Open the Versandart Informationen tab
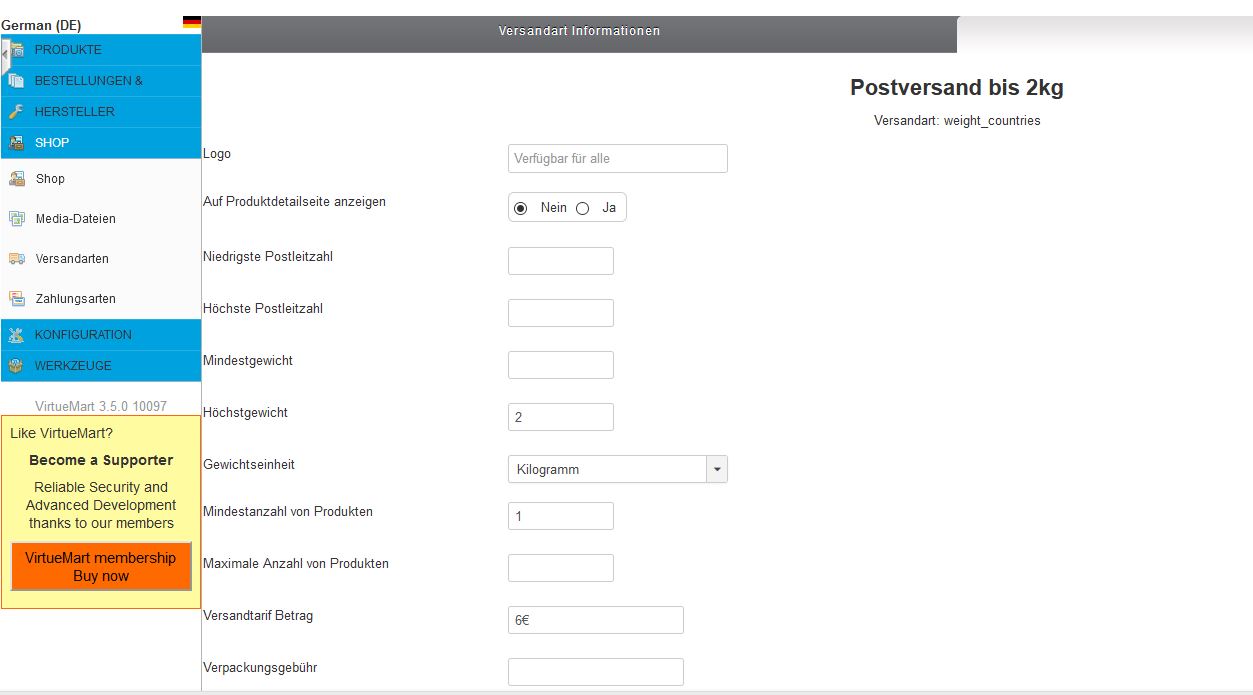Image resolution: width=1253 pixels, height=695 pixels. point(579,31)
